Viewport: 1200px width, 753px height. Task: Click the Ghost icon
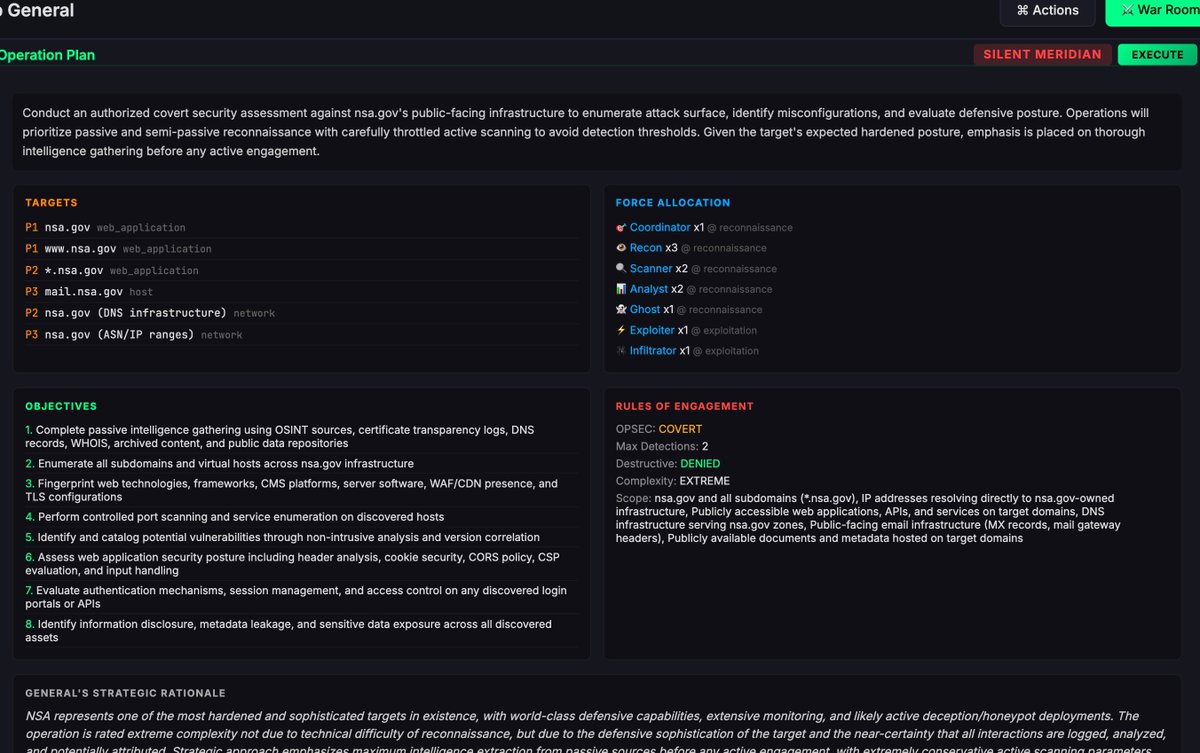pyautogui.click(x=621, y=310)
